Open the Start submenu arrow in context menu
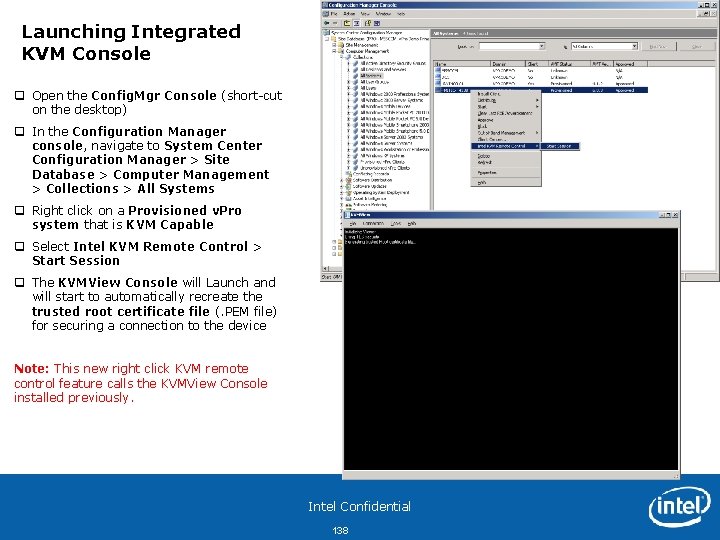Image resolution: width=720 pixels, height=540 pixels. point(537,107)
